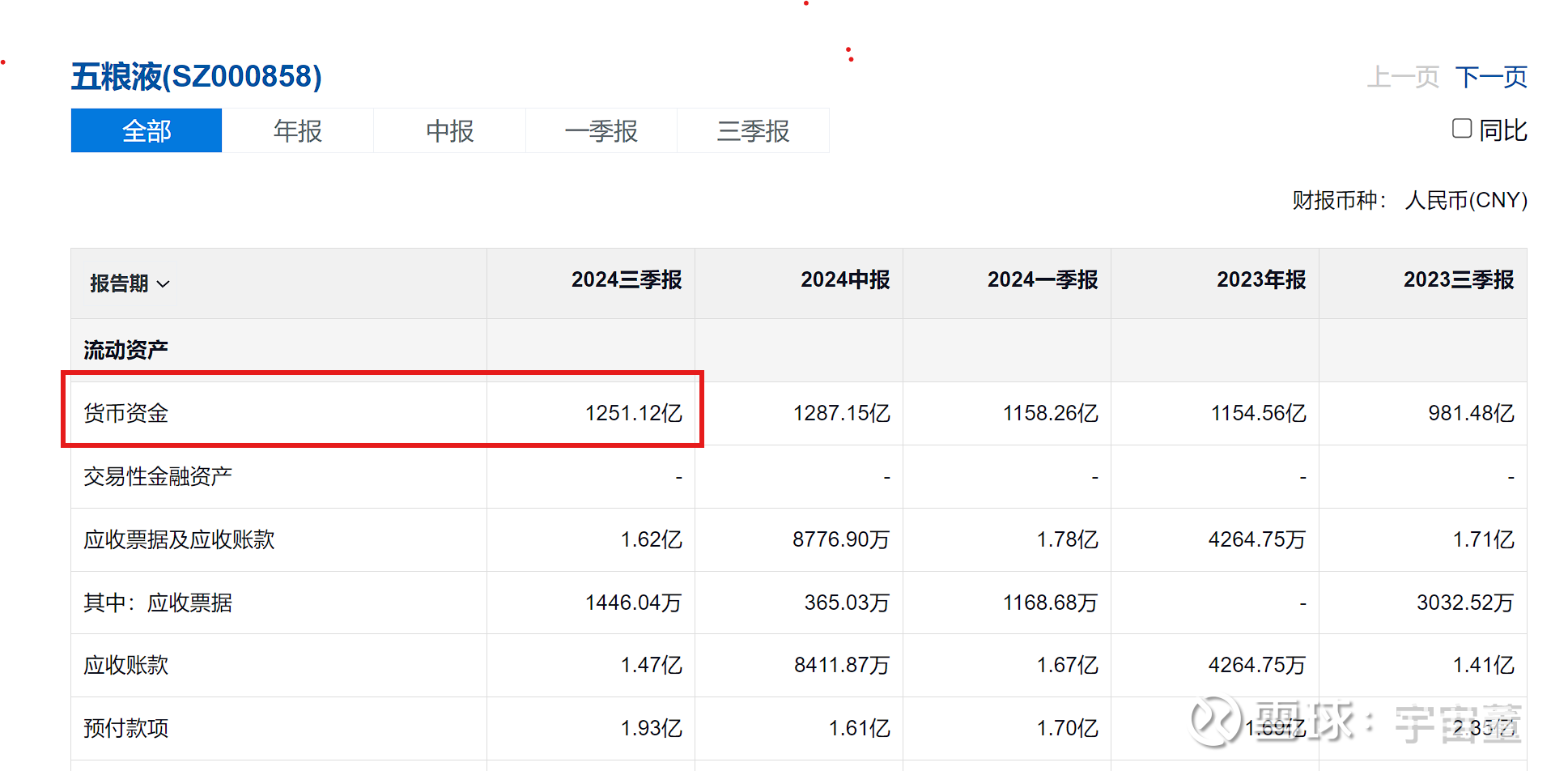The image size is (1568, 771).
Task: Select the 应收票据及应收账款 row label
Action: pos(179,539)
